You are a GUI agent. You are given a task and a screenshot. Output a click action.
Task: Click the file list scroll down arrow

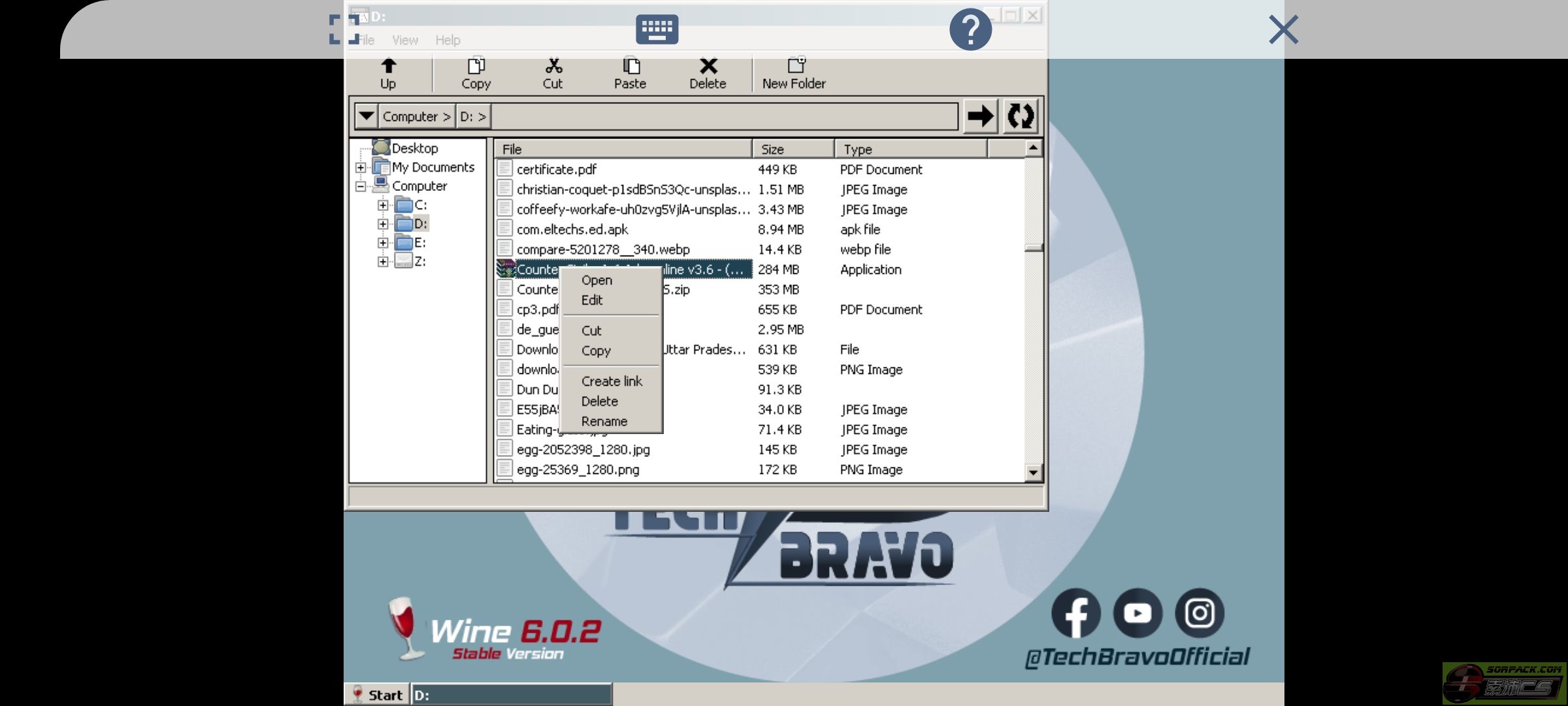point(1033,472)
